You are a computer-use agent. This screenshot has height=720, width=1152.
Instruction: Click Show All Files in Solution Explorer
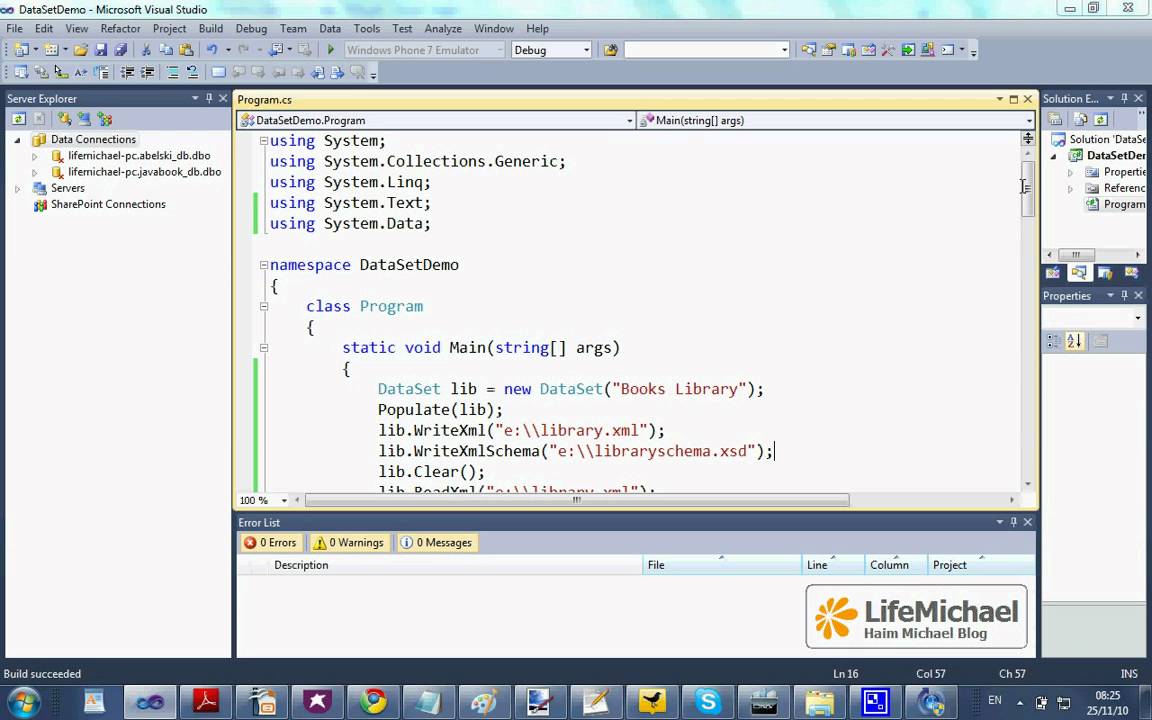tap(1080, 118)
